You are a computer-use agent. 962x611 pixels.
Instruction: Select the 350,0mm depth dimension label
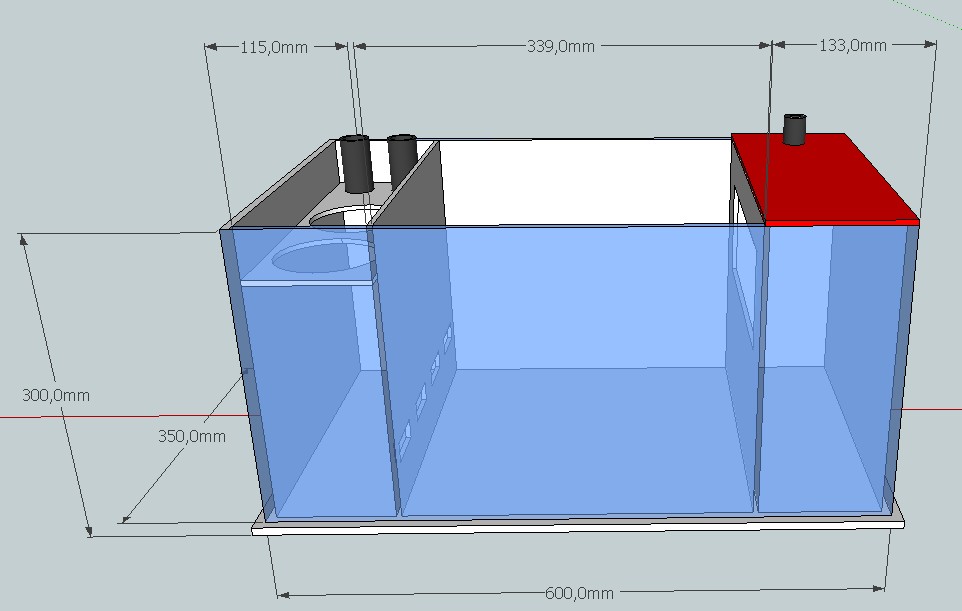[x=190, y=437]
